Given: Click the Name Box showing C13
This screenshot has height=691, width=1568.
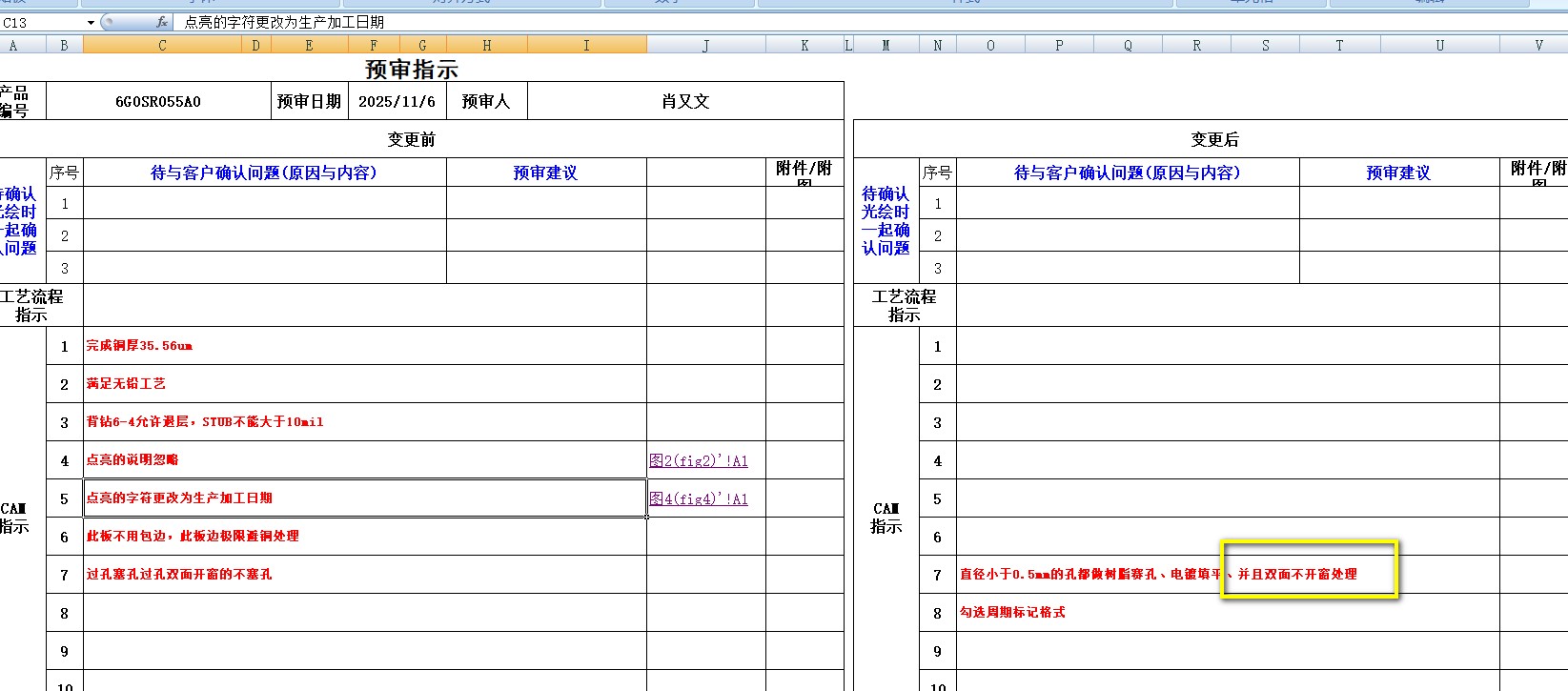Looking at the screenshot, I should tap(42, 22).
